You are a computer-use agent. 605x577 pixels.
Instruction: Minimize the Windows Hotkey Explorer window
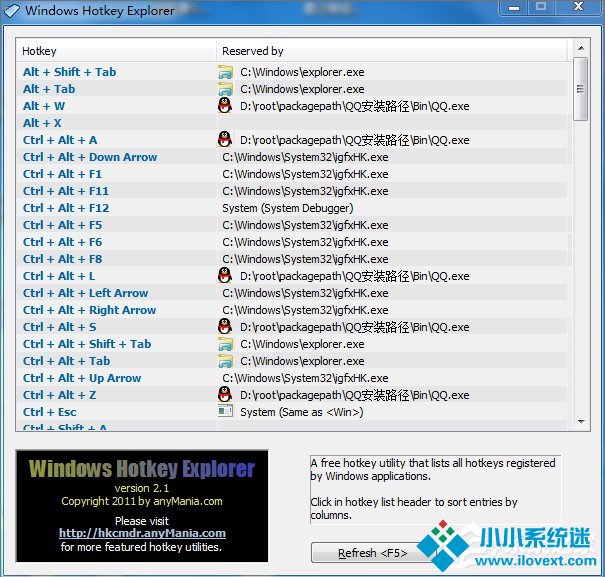(514, 8)
